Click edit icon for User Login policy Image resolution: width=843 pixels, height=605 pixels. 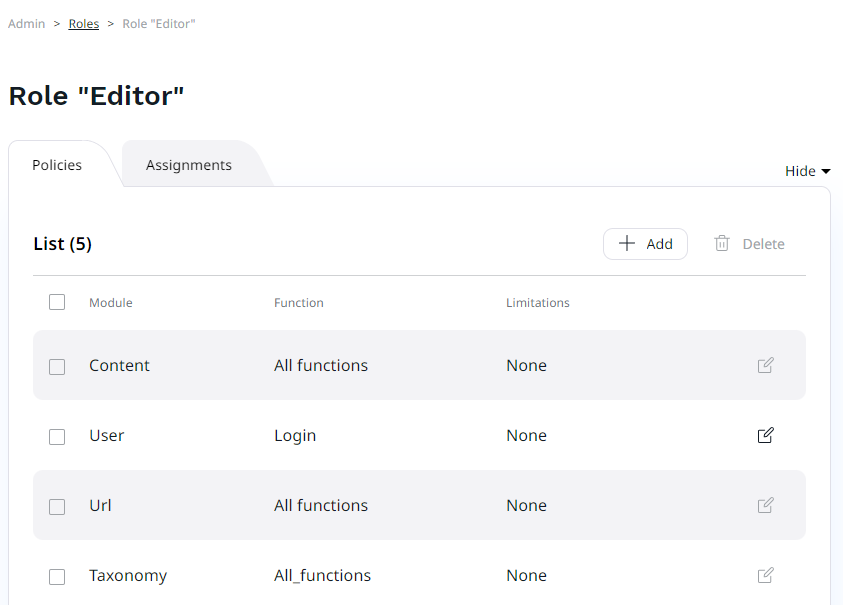(765, 435)
